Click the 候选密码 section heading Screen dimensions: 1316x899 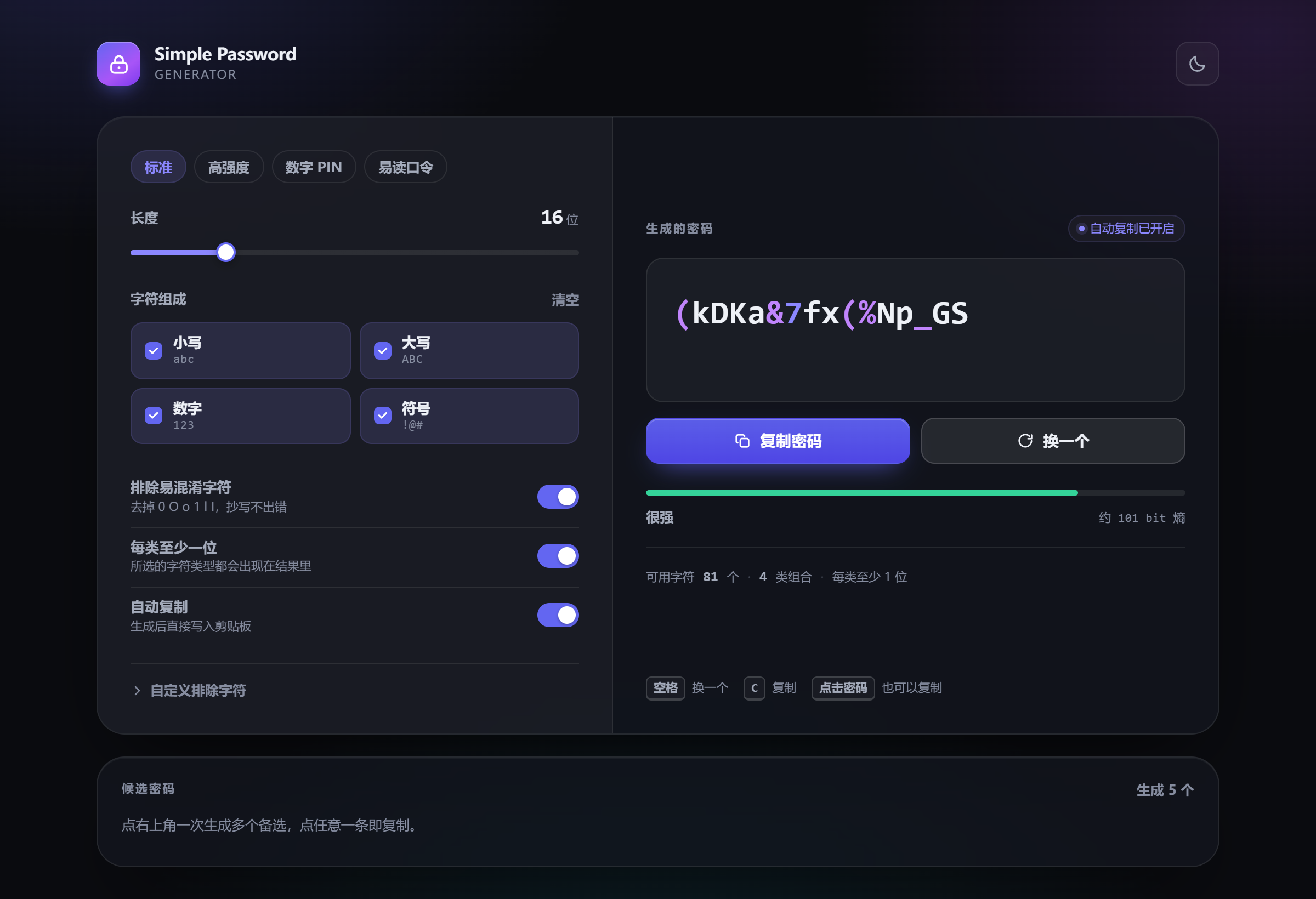tap(148, 789)
